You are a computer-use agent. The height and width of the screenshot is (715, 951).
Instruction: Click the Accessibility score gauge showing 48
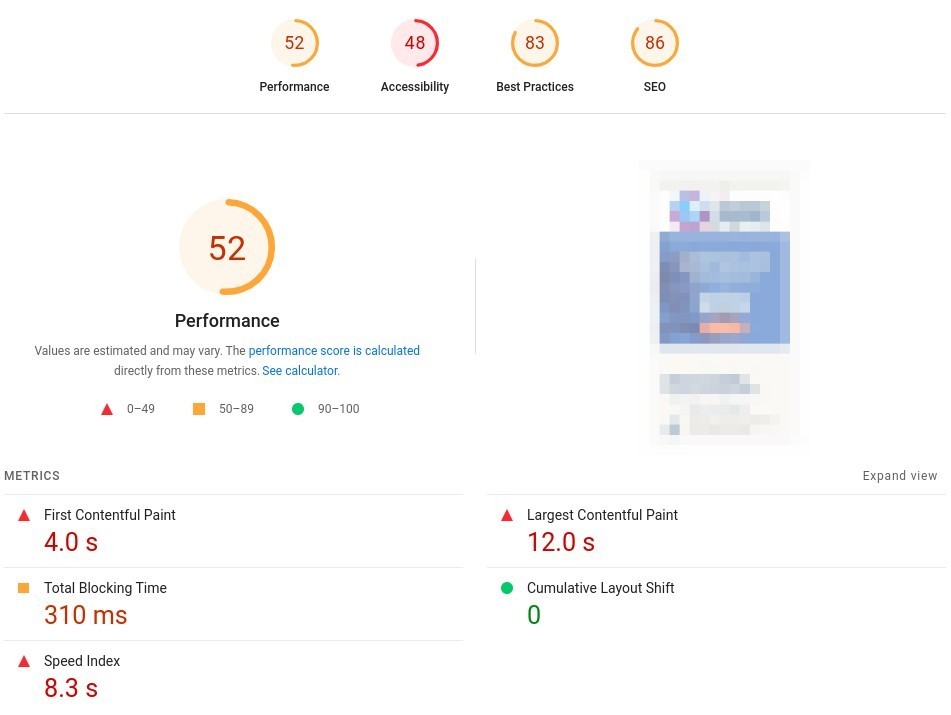pyautogui.click(x=415, y=43)
